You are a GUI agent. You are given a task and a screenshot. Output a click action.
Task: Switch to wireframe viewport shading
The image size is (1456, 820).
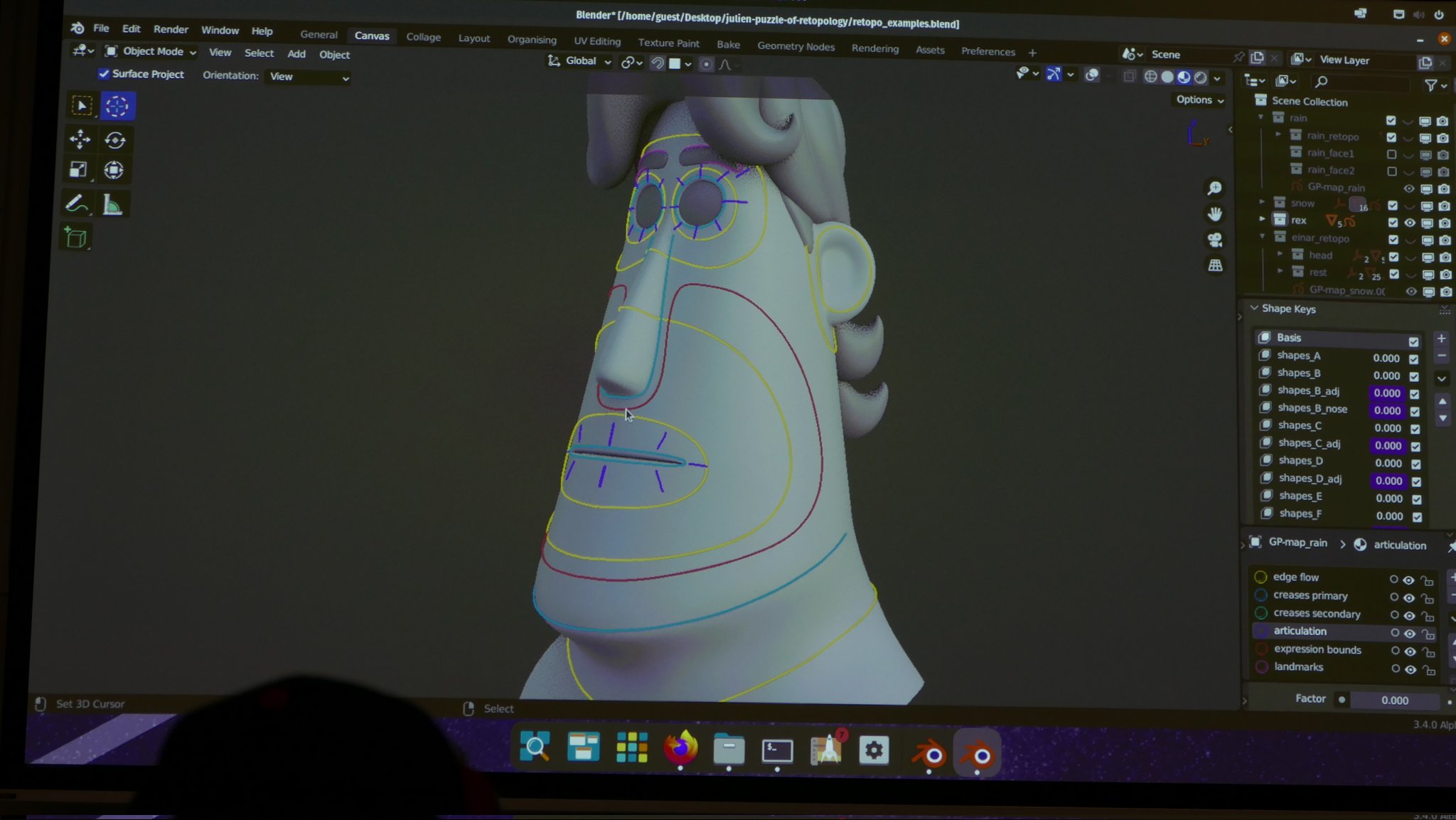[1150, 77]
